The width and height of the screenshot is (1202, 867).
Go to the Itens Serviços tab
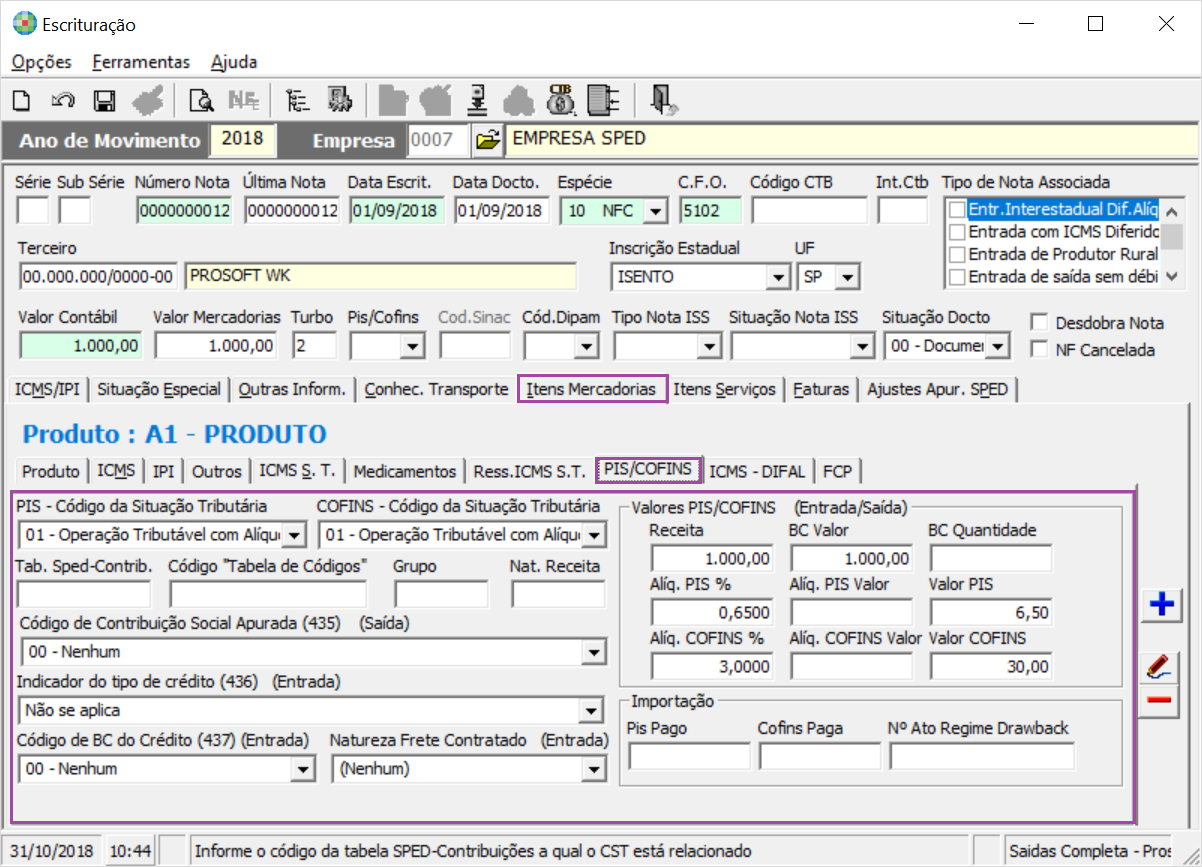point(724,389)
